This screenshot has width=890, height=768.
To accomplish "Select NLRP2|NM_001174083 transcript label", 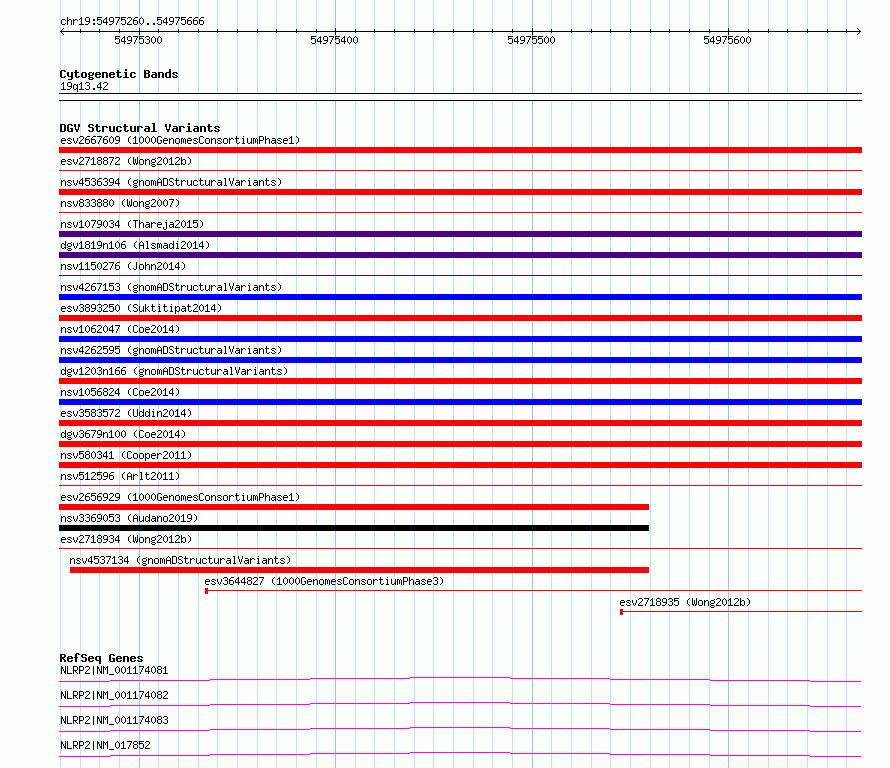I will [x=114, y=720].
